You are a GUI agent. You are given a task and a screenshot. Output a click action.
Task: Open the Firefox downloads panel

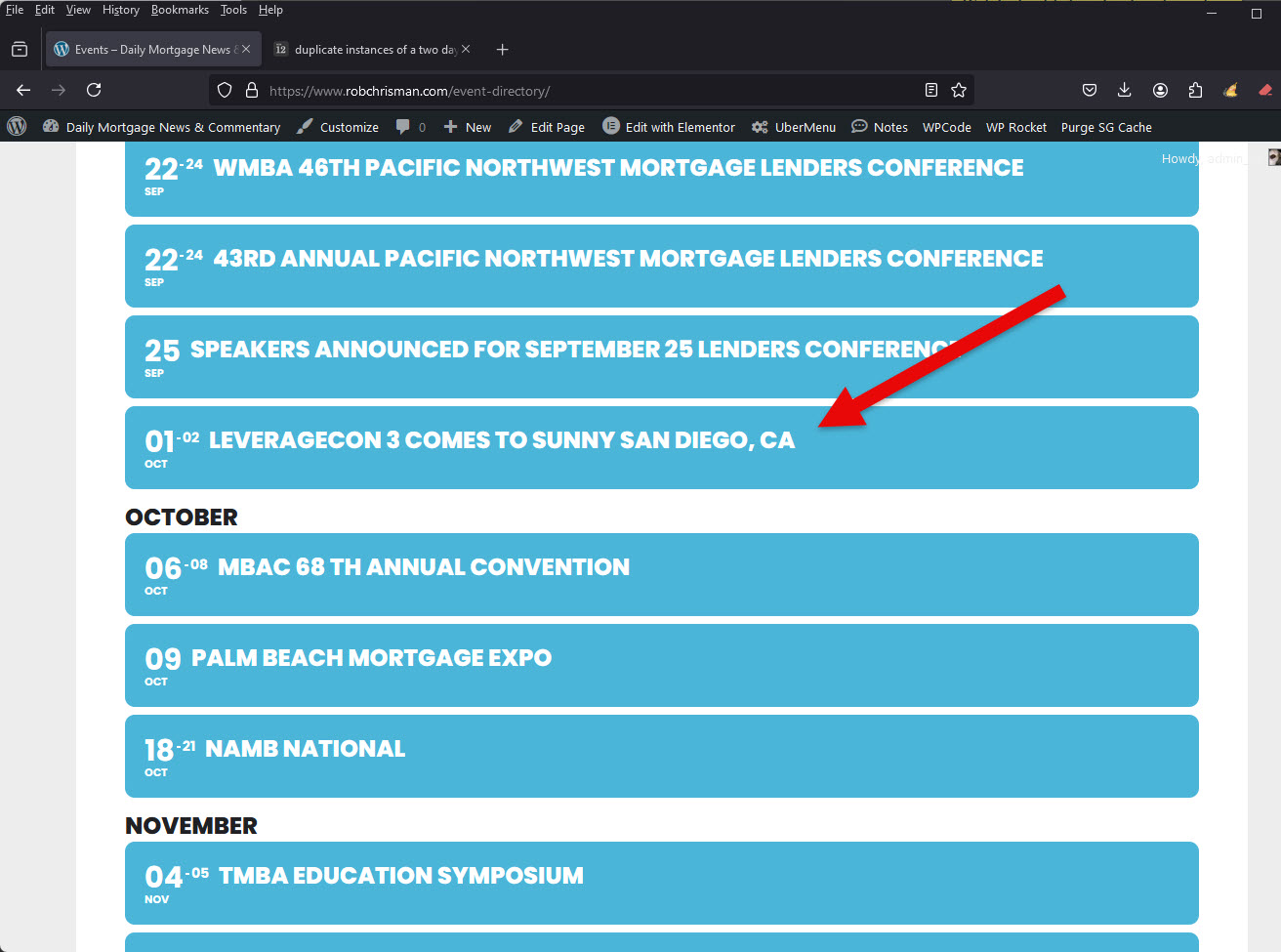tap(1125, 90)
